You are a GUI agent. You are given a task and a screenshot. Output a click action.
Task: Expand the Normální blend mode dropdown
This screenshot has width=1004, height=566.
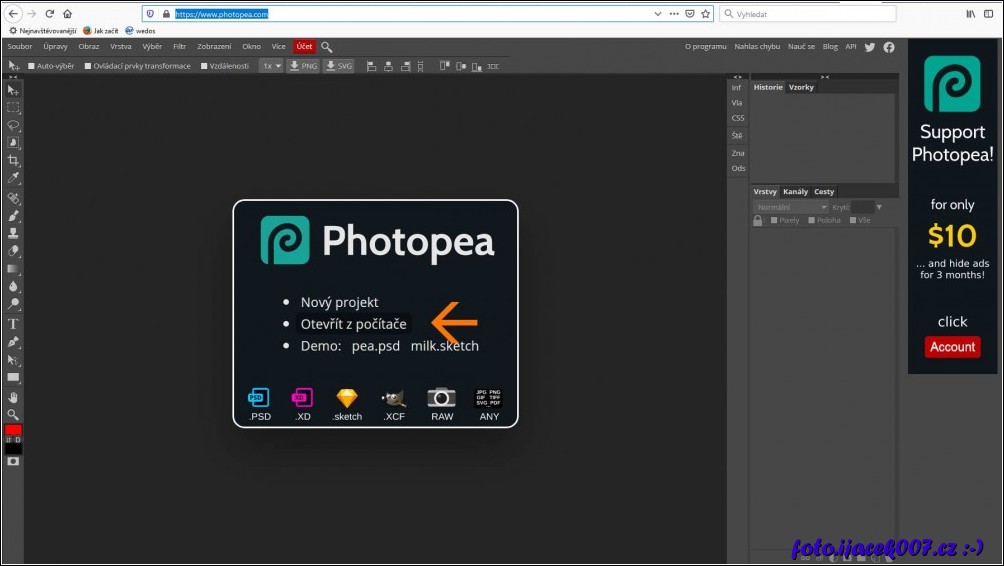click(x=790, y=207)
